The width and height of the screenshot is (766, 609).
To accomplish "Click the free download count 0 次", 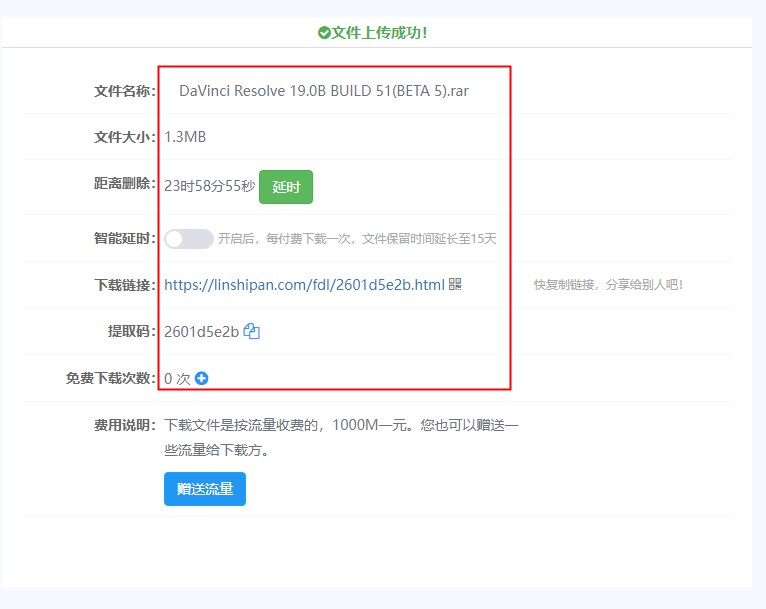I will point(177,378).
